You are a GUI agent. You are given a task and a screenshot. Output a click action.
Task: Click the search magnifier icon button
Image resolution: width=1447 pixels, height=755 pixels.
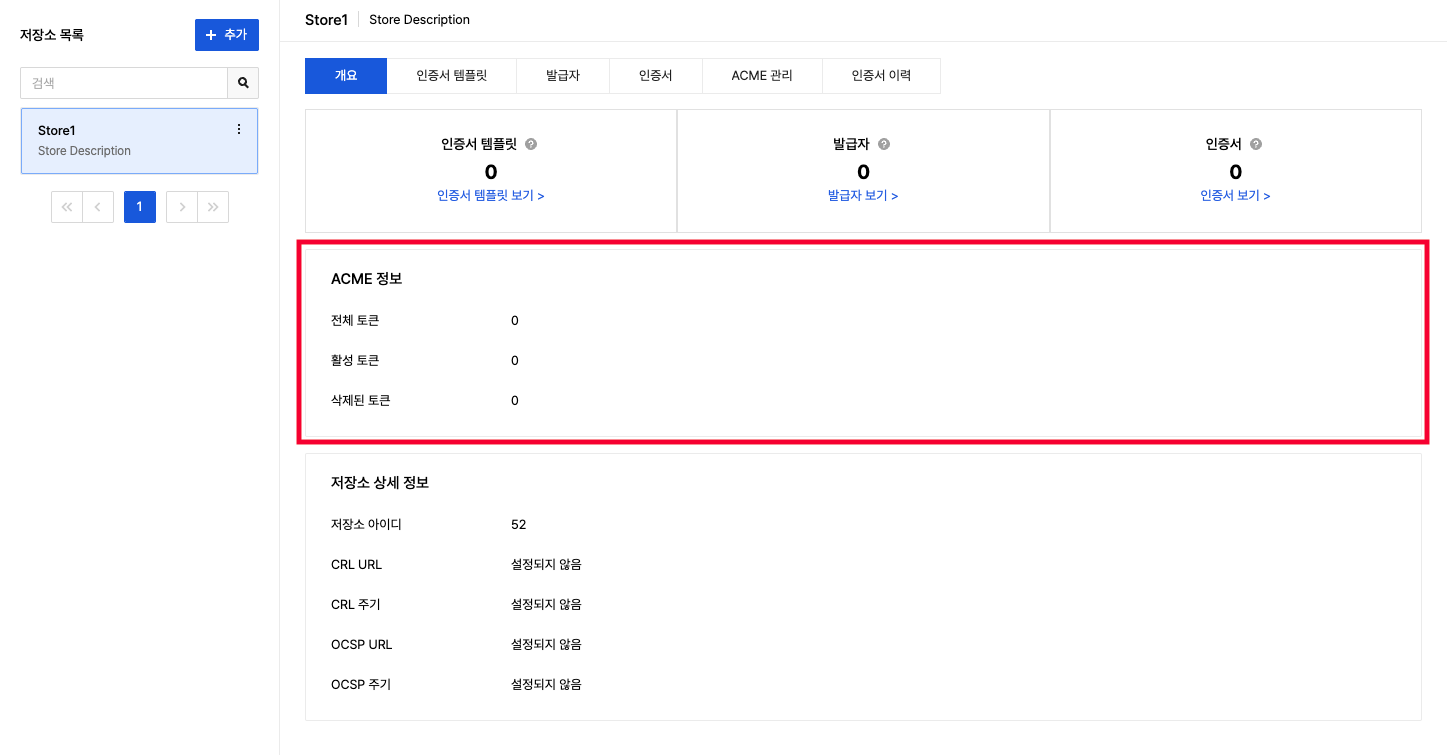pyautogui.click(x=243, y=83)
